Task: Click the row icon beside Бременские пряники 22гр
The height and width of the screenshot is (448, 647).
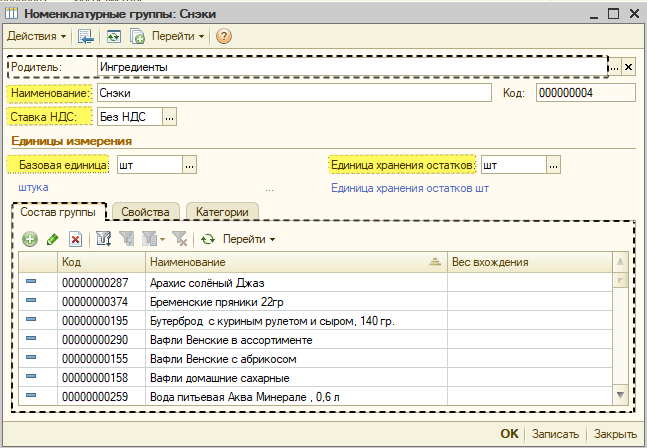Action: [x=31, y=300]
